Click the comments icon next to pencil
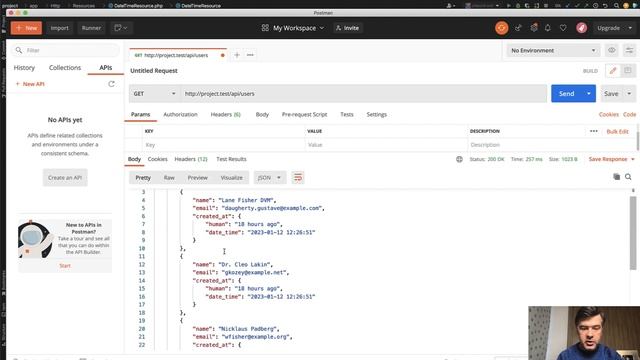Image resolution: width=640 pixels, height=360 pixels. tap(627, 71)
